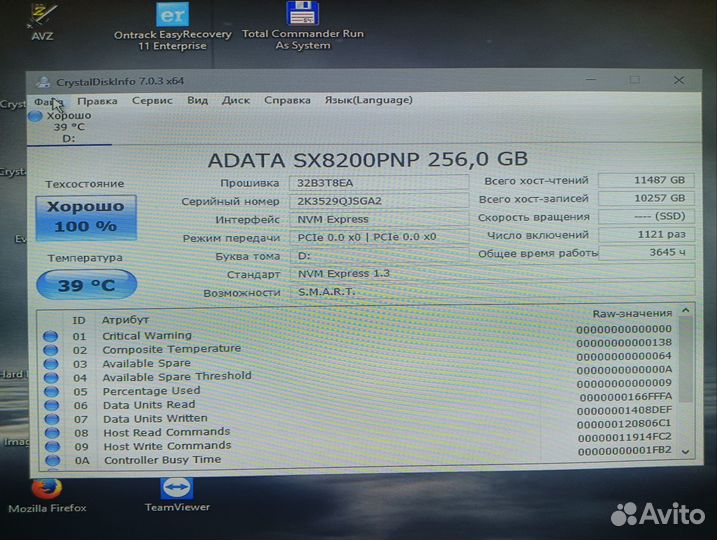Screen dimensions: 717x540
Task: Open Mozilla Firefox desktop icon
Action: (x=47, y=496)
